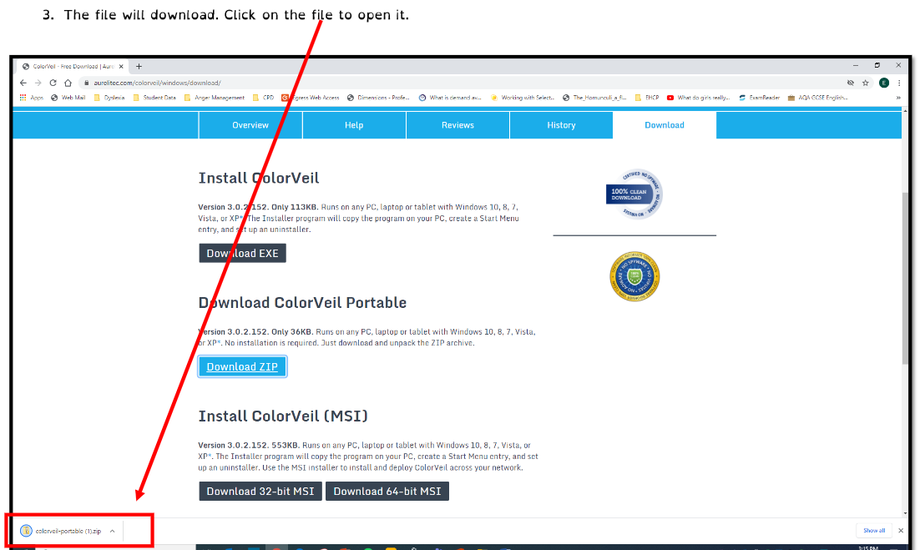This screenshot has height=550, width=920.
Task: Switch to the Overview tab
Action: [x=251, y=125]
